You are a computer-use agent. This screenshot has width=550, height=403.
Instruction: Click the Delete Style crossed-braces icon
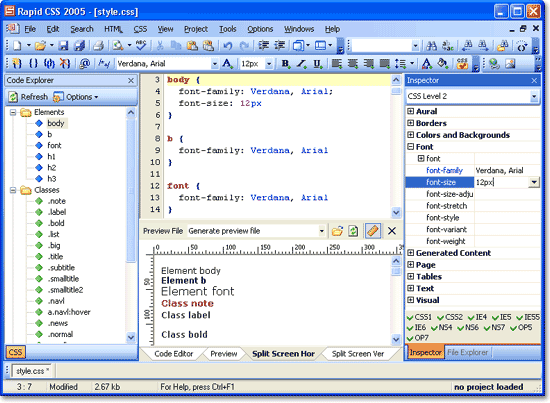65,63
